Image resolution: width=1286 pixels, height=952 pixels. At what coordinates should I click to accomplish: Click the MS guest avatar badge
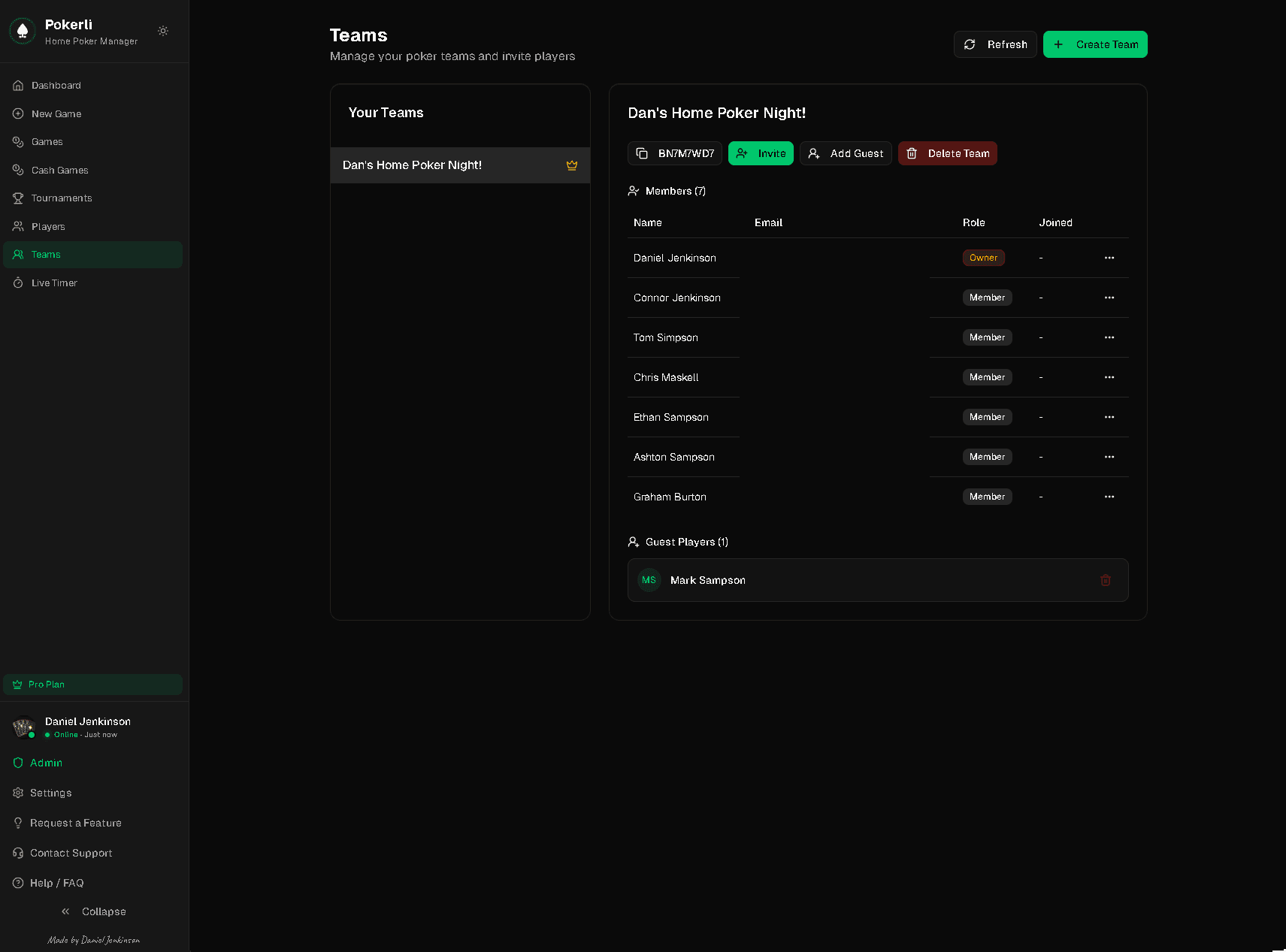pyautogui.click(x=649, y=580)
